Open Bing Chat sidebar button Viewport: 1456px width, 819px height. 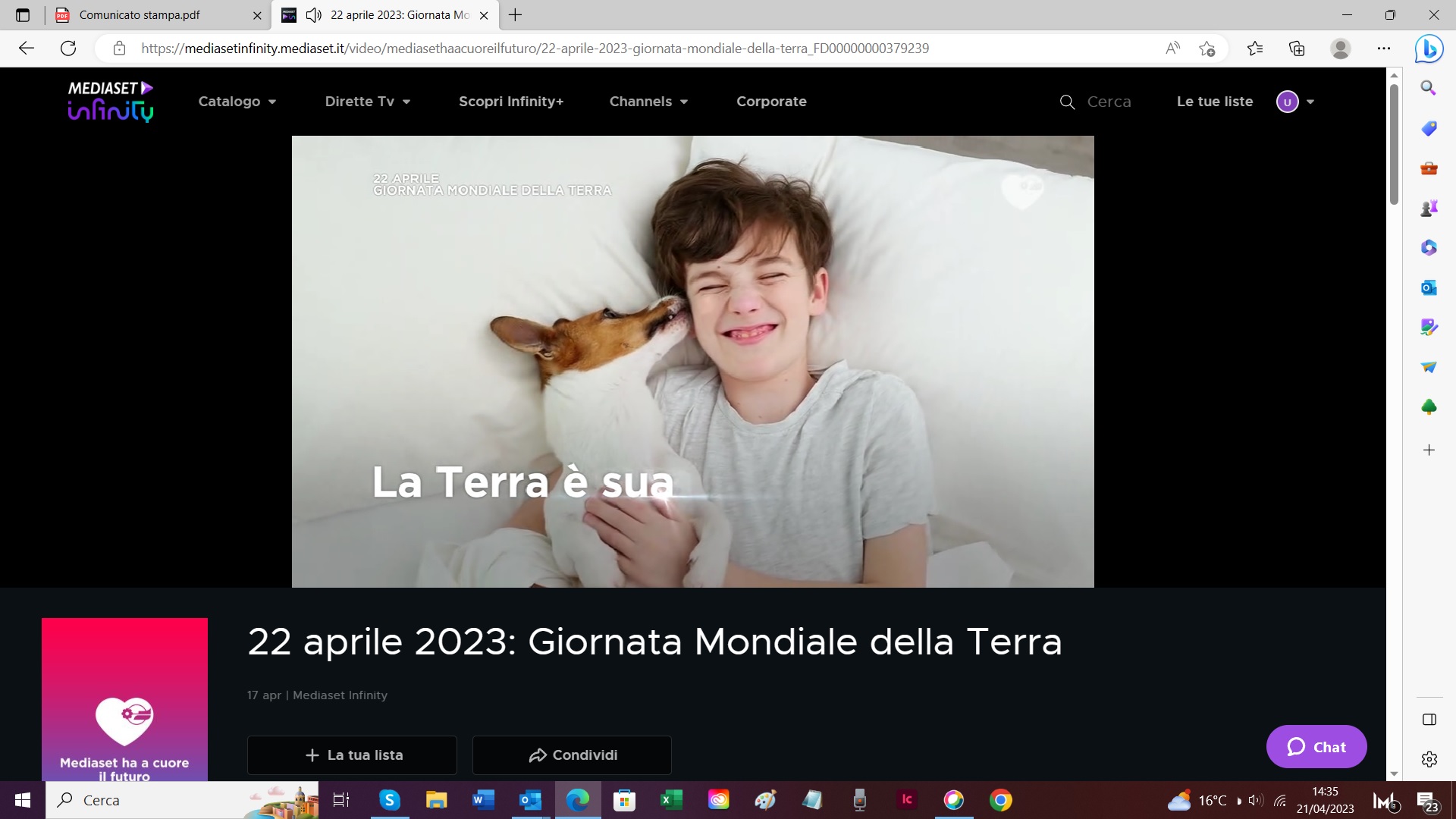pyautogui.click(x=1429, y=49)
